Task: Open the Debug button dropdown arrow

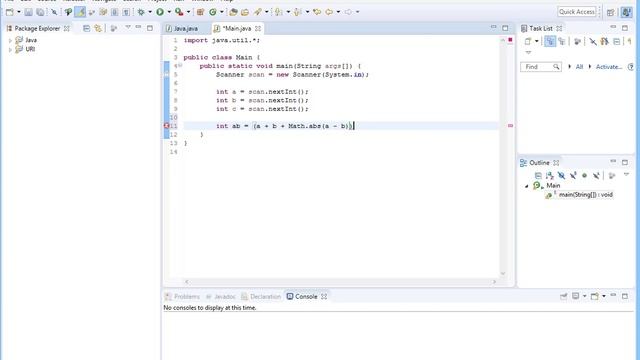Action: [150, 12]
